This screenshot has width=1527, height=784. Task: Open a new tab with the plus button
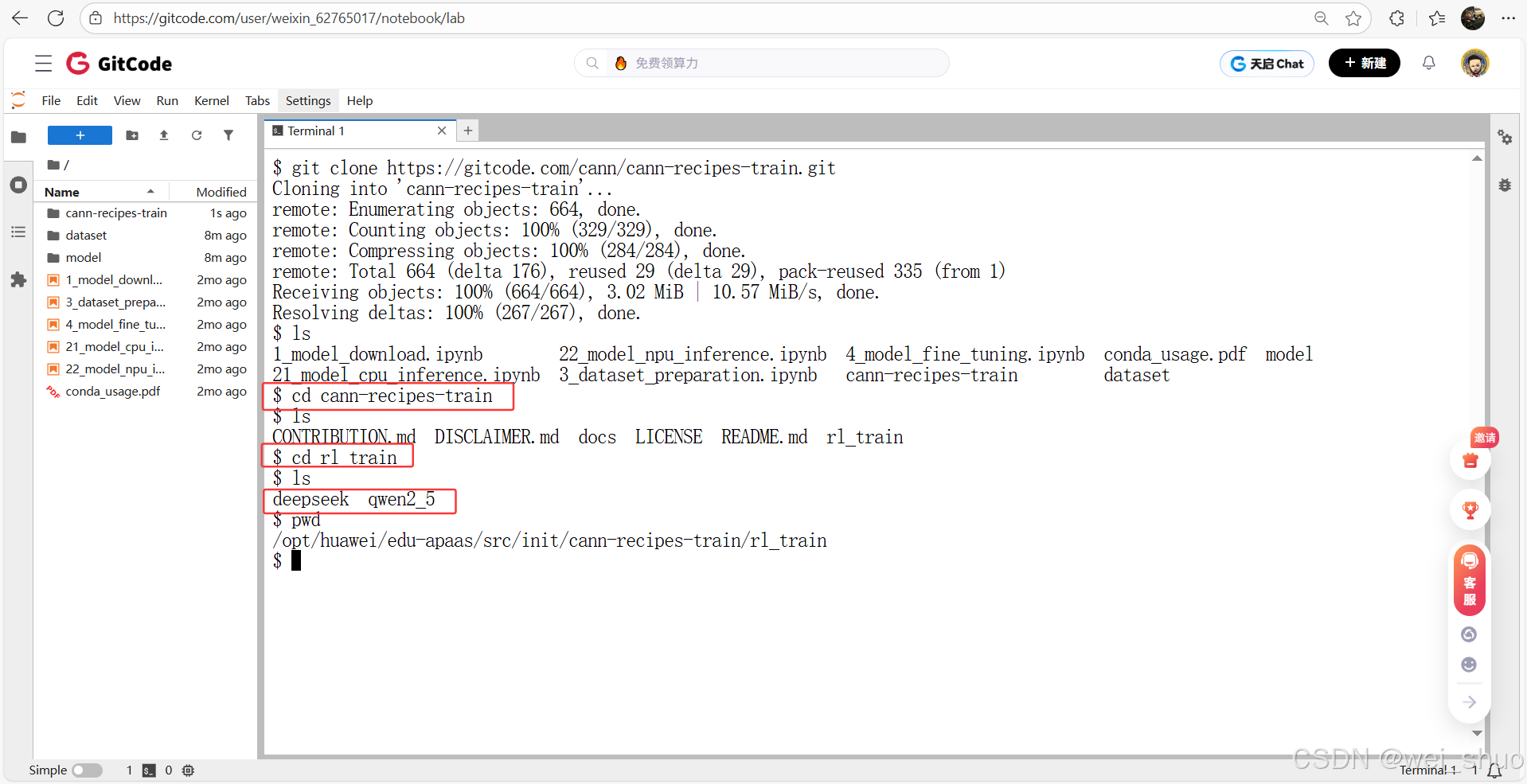[468, 131]
